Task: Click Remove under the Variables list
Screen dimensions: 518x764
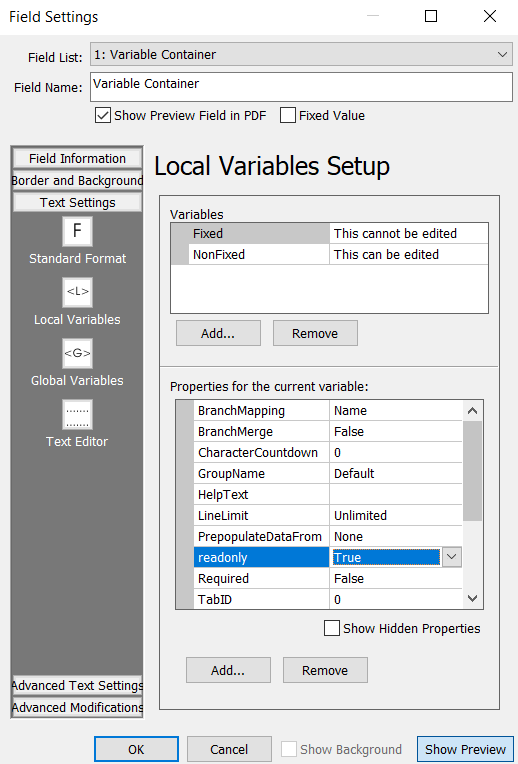Action: click(x=315, y=333)
